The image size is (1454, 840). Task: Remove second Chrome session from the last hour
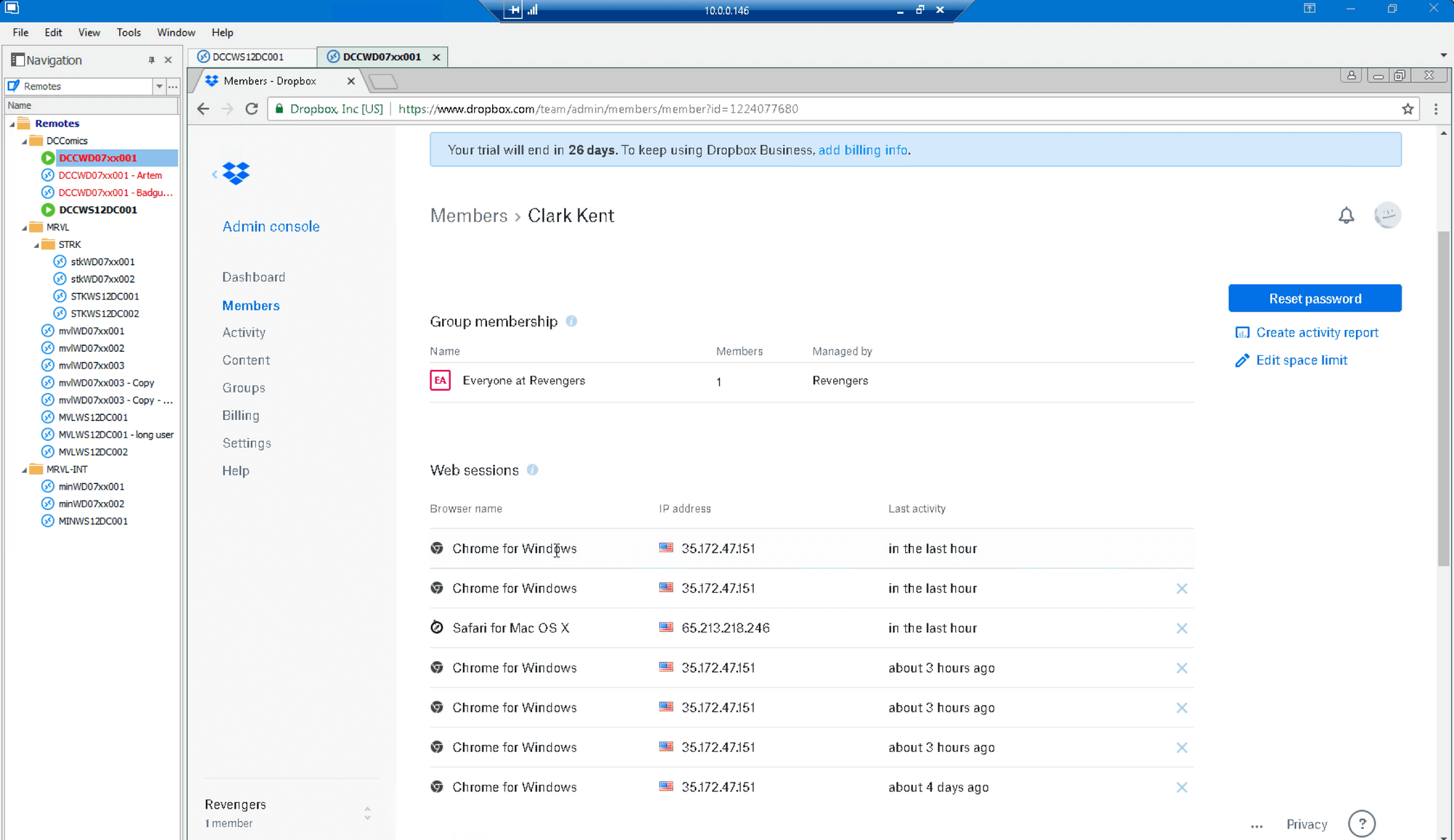1182,589
